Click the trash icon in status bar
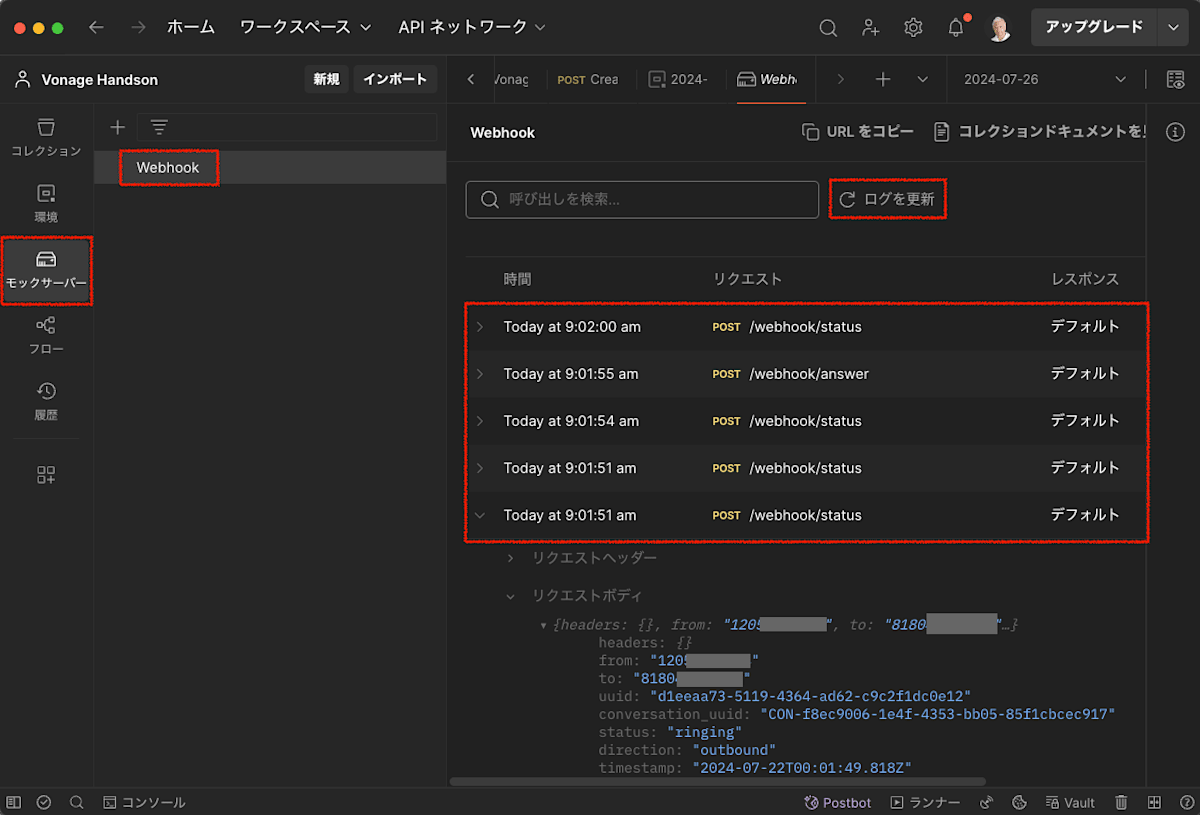The width and height of the screenshot is (1200, 815). tap(1122, 802)
